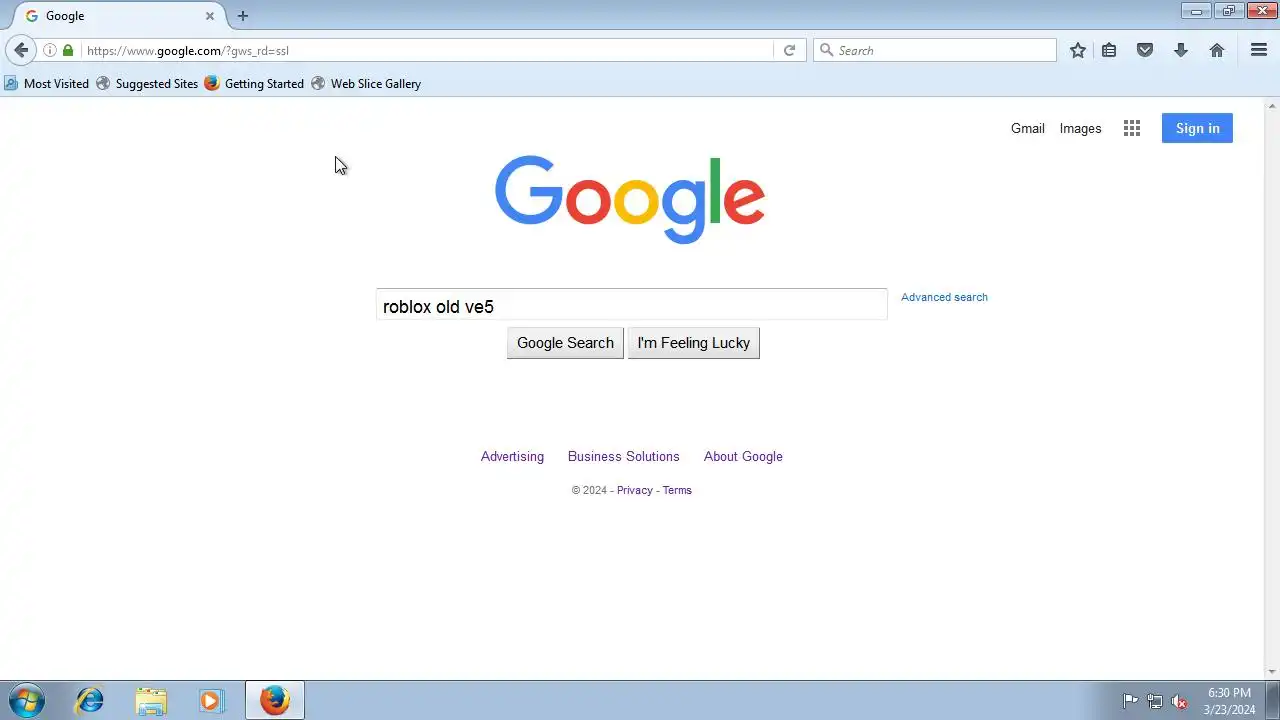Save page to Pocket icon

coord(1145,50)
